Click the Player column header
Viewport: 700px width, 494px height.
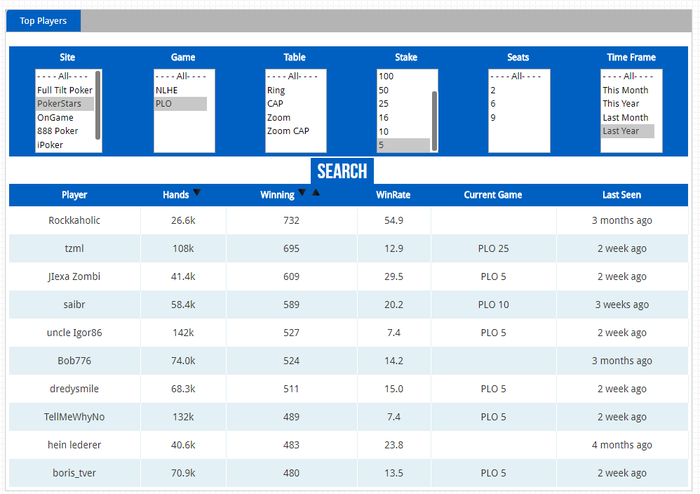pos(74,195)
